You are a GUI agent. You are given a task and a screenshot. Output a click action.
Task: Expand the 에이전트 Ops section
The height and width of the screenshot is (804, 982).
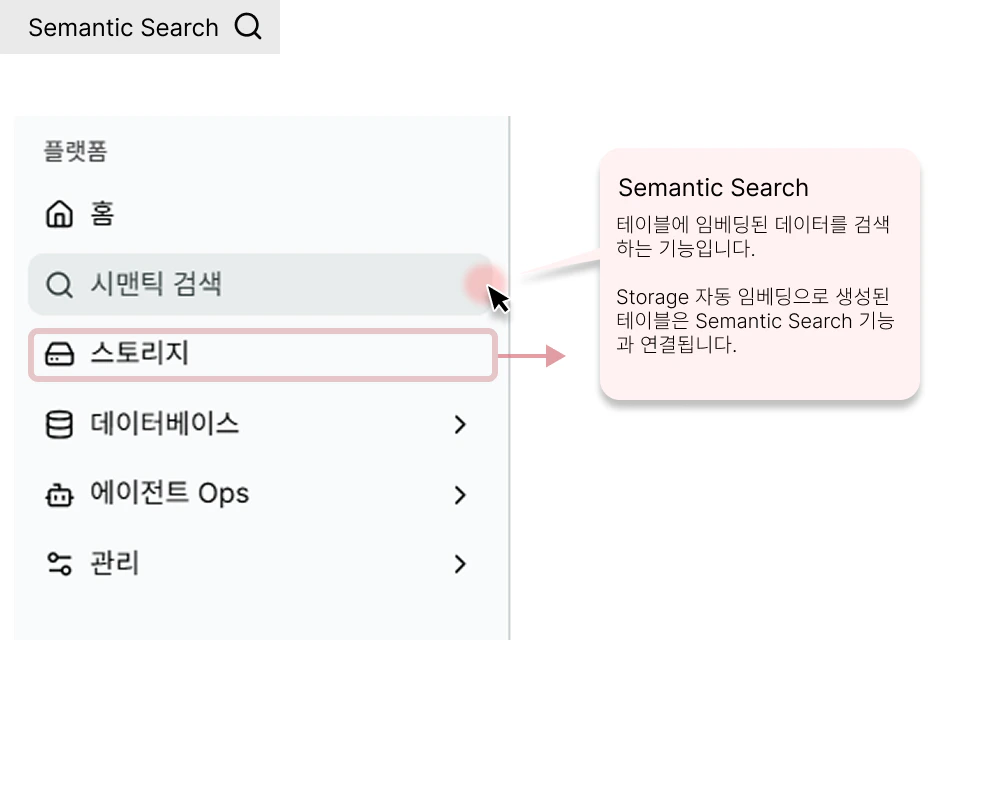click(460, 494)
